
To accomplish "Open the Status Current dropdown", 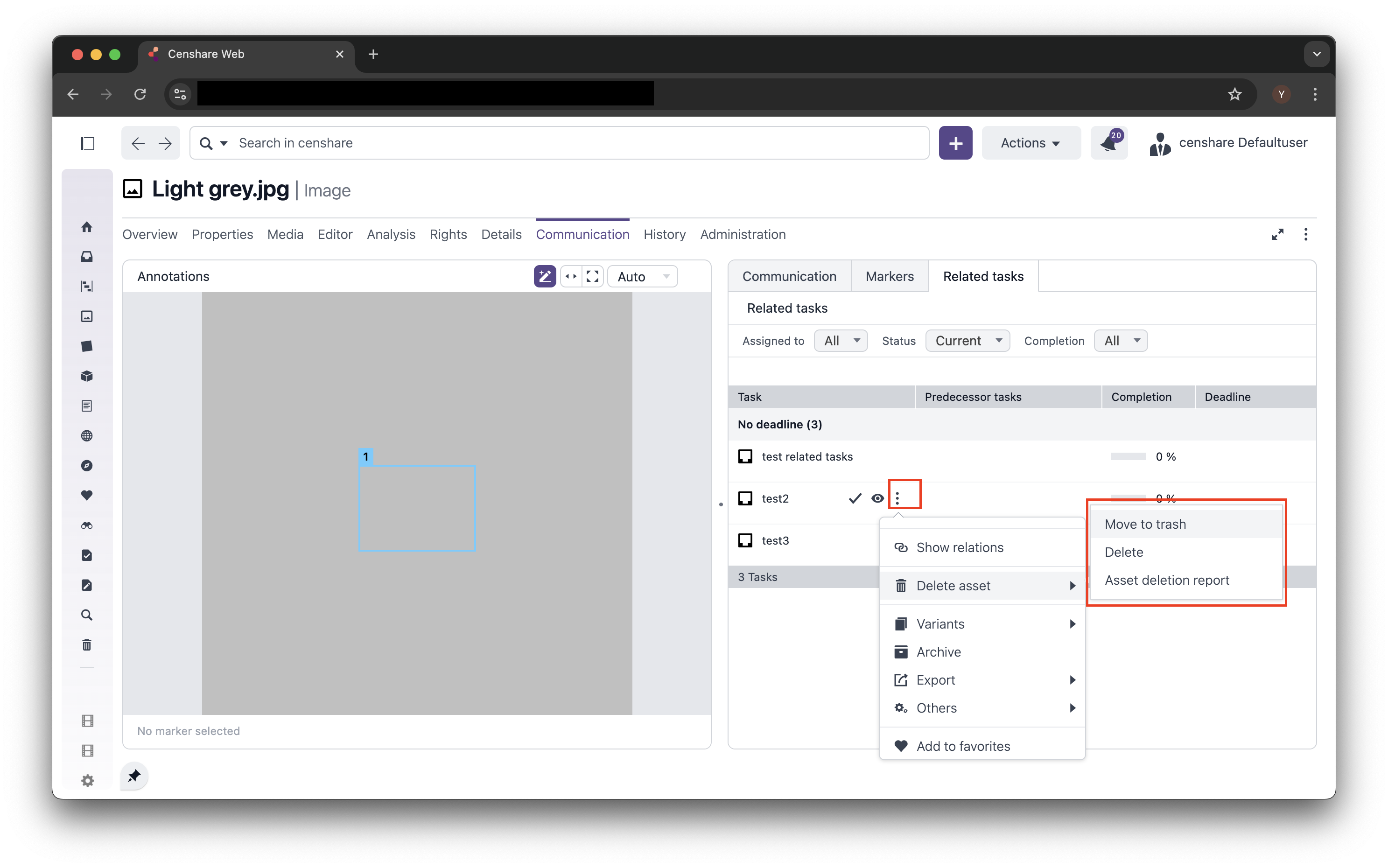I will 967,340.
